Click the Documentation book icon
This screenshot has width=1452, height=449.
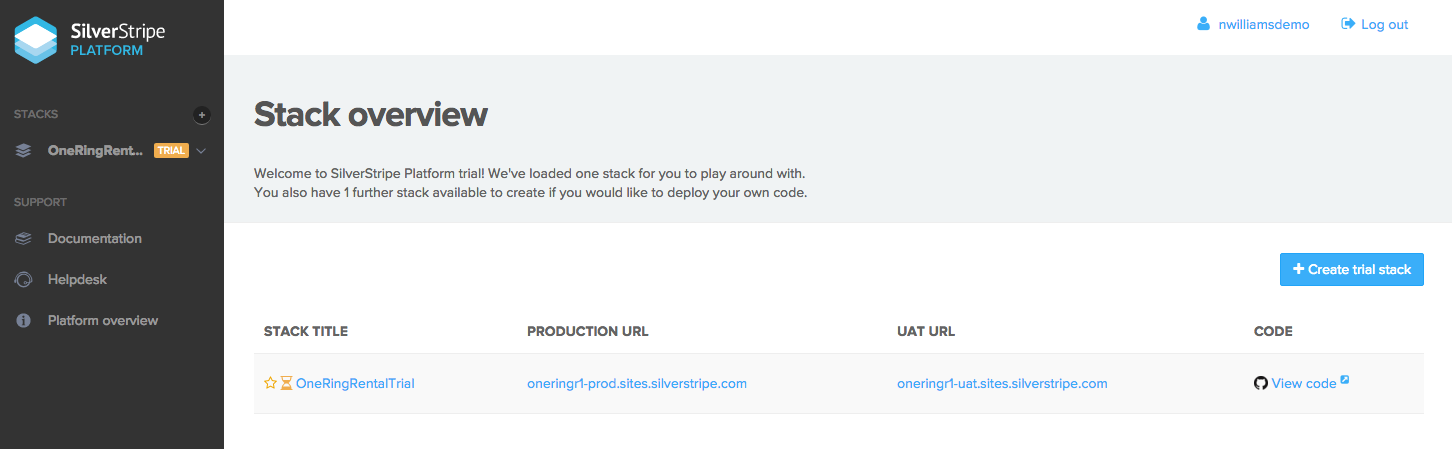23,239
